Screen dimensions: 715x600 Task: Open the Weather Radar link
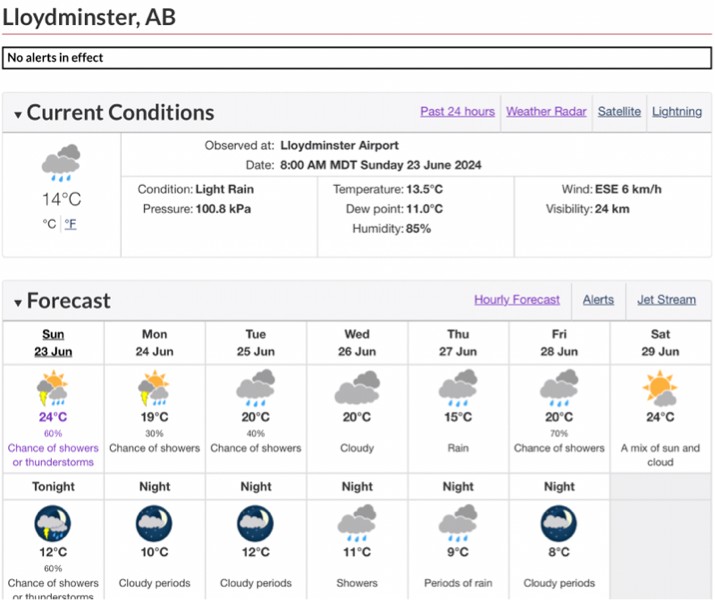(x=546, y=112)
